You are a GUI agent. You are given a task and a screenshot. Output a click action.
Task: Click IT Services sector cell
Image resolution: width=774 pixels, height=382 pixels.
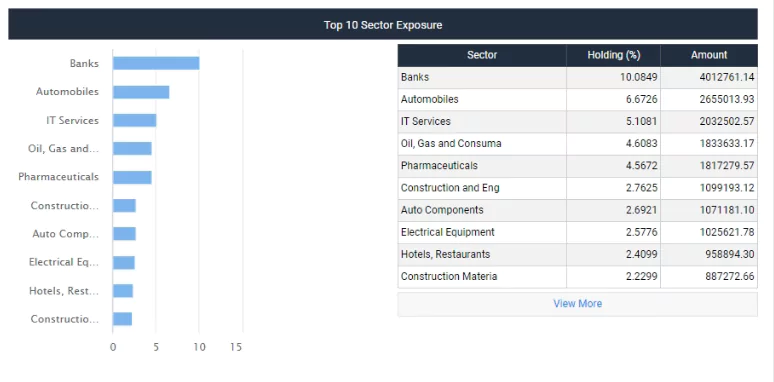coord(482,121)
